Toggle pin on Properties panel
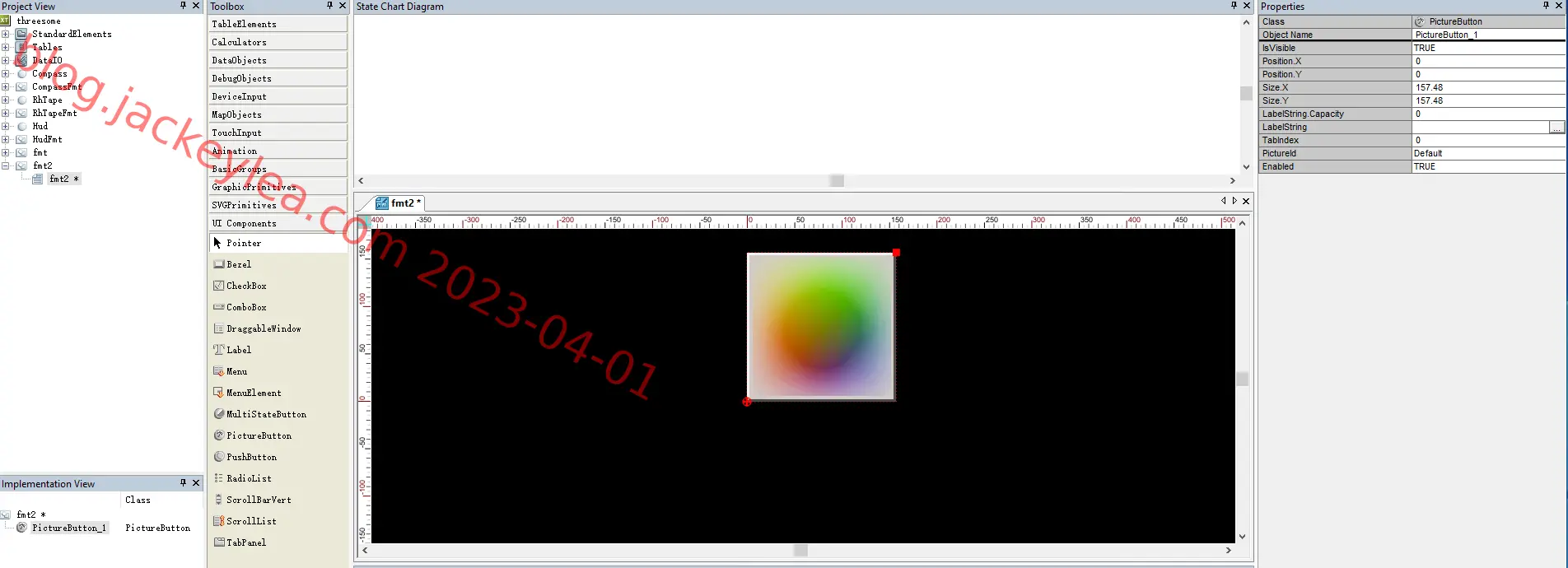This screenshot has height=568, width=1568. point(1546,6)
